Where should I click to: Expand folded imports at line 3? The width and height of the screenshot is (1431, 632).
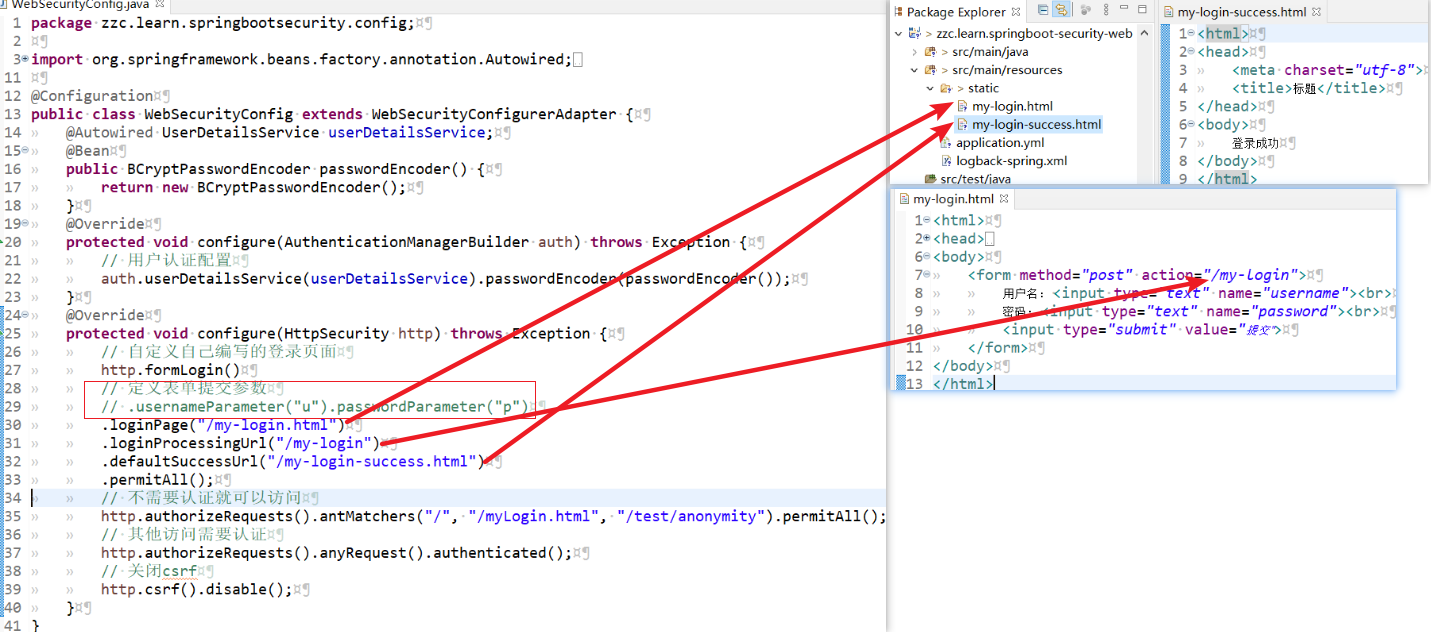(24, 59)
